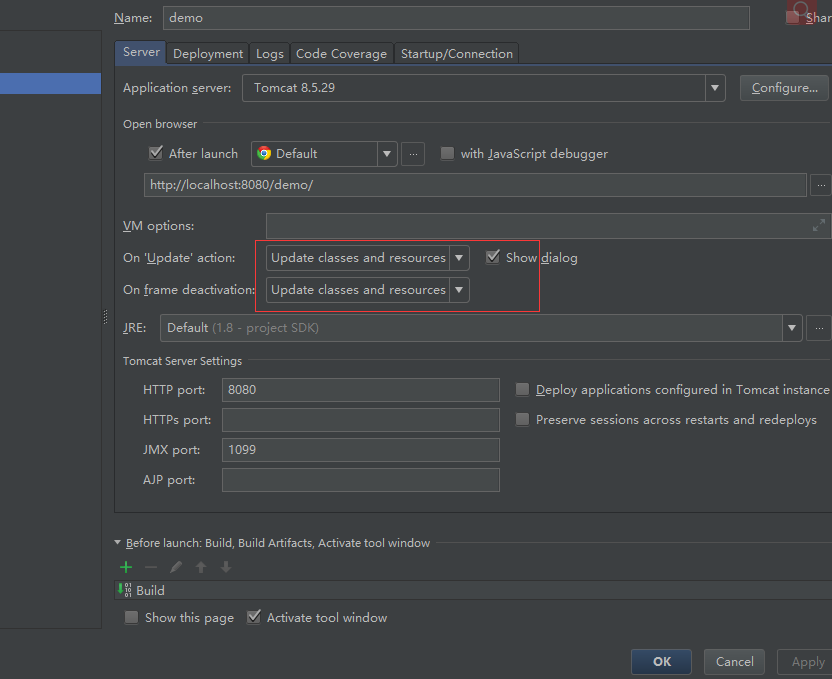Open the On 'Update' action dropdown
The height and width of the screenshot is (679, 832).
pyautogui.click(x=459, y=258)
